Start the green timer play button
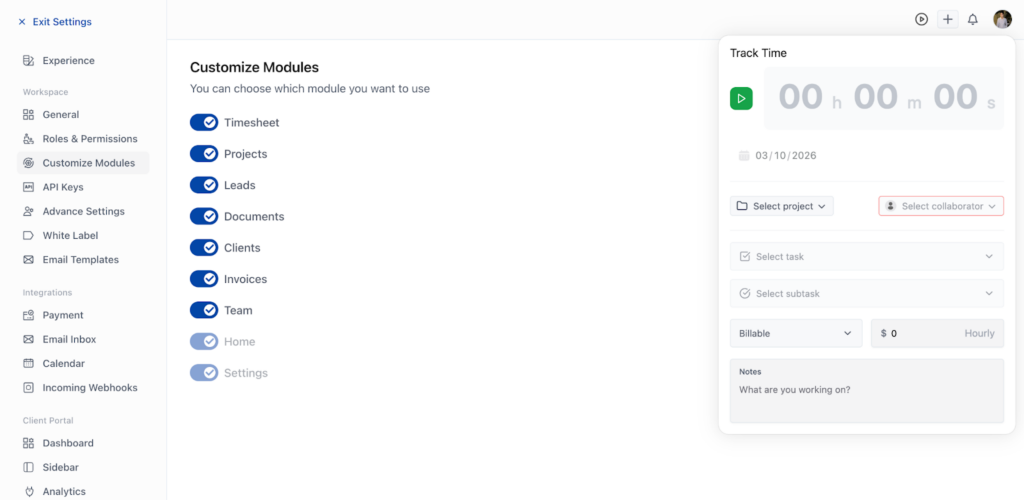The image size is (1024, 500). tap(741, 98)
